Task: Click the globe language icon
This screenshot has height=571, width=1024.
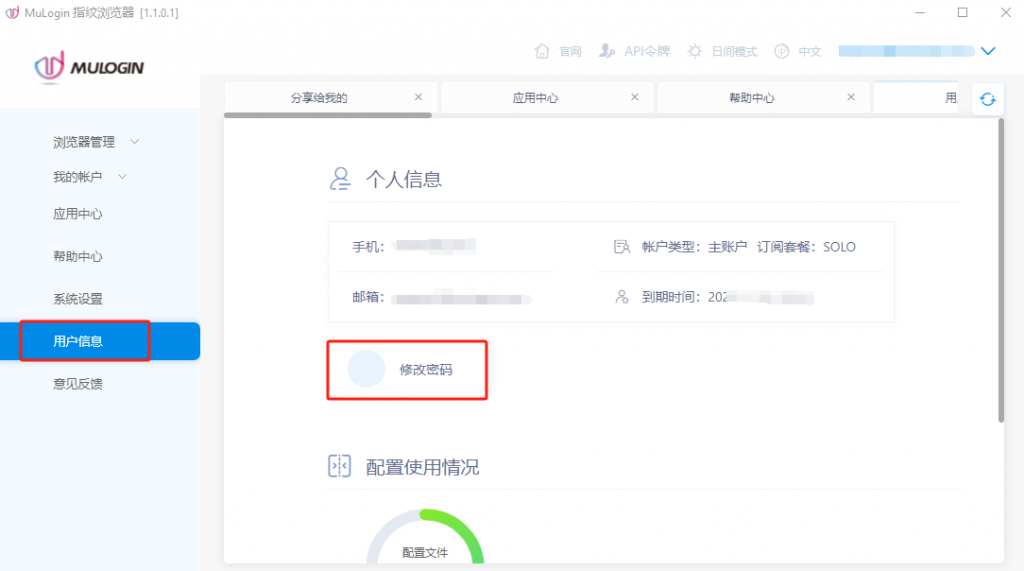Action: [782, 51]
